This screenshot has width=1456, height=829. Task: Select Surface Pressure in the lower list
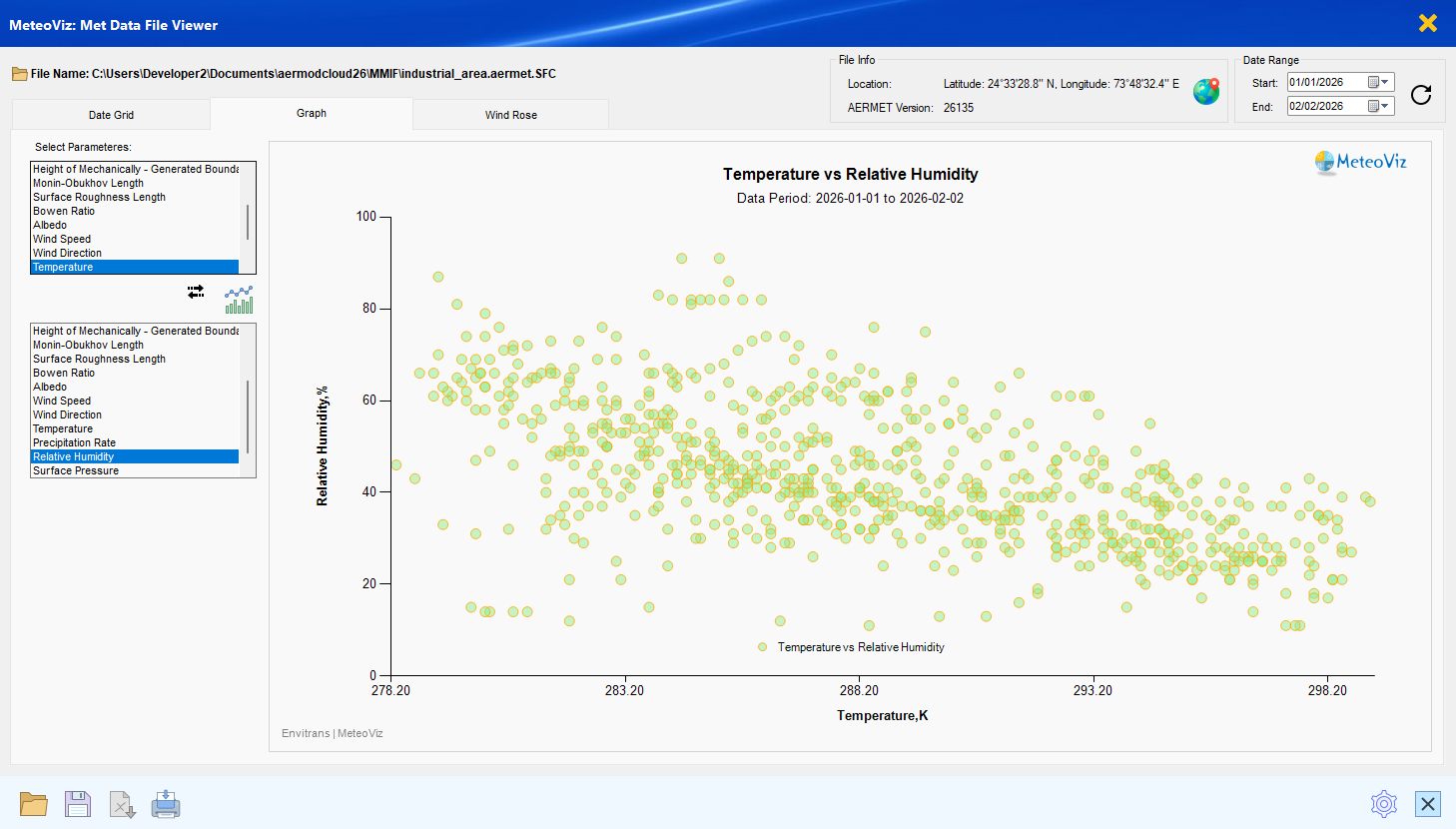tap(135, 470)
